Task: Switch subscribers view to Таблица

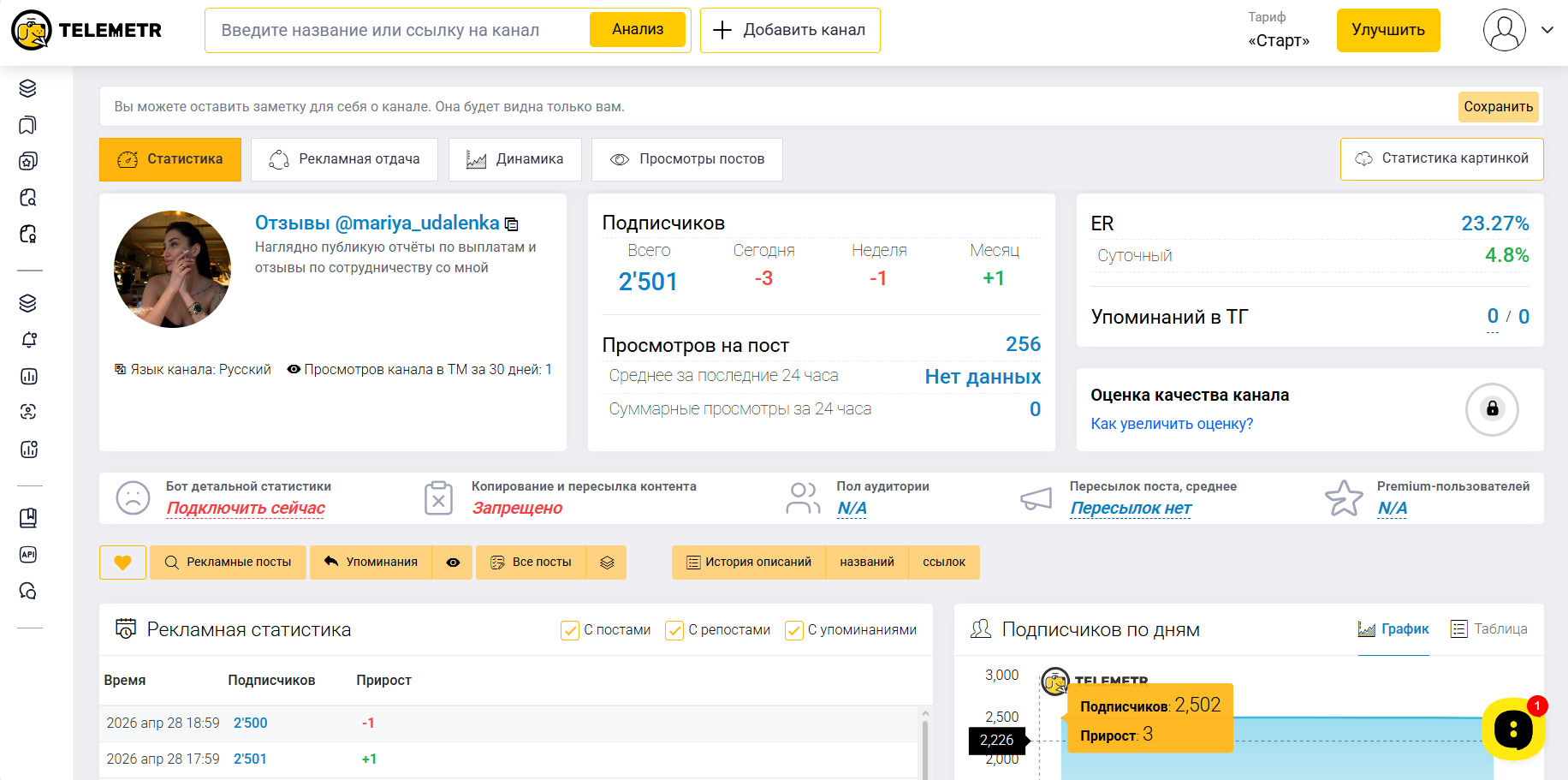Action: tap(1489, 629)
